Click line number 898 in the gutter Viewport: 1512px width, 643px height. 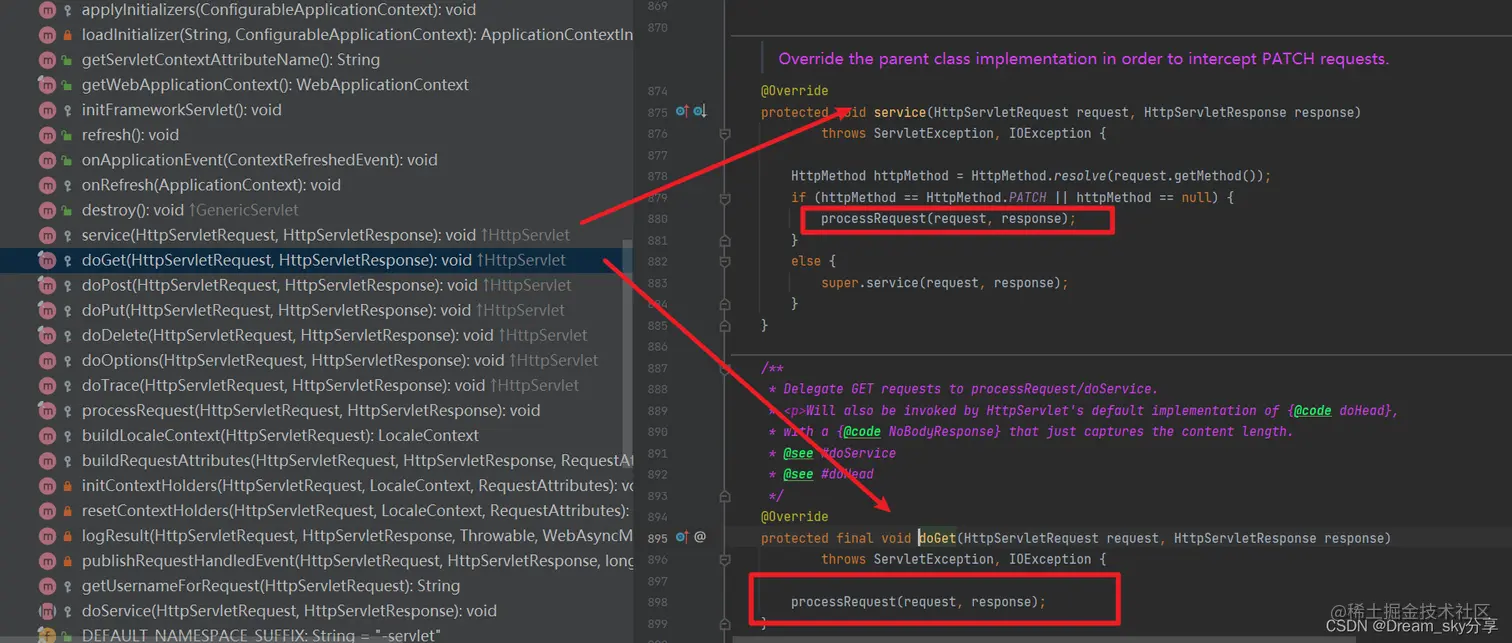[x=657, y=602]
